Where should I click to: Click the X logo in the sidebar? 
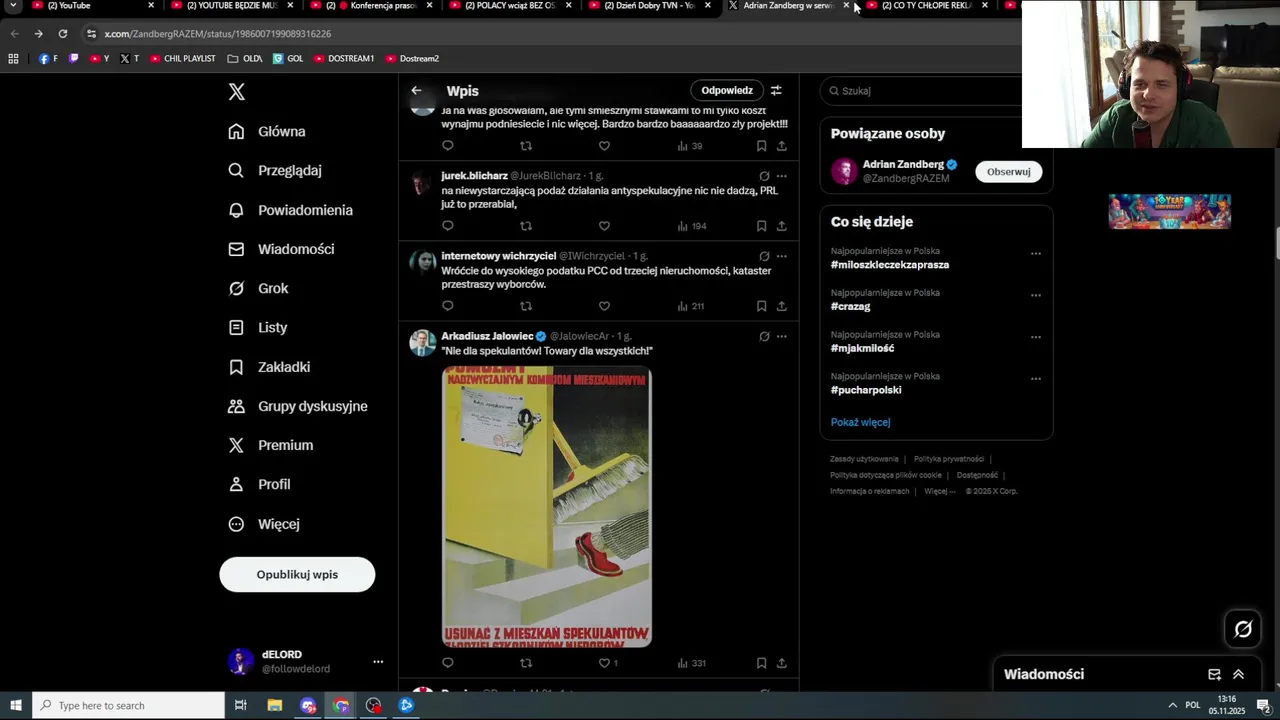click(236, 92)
